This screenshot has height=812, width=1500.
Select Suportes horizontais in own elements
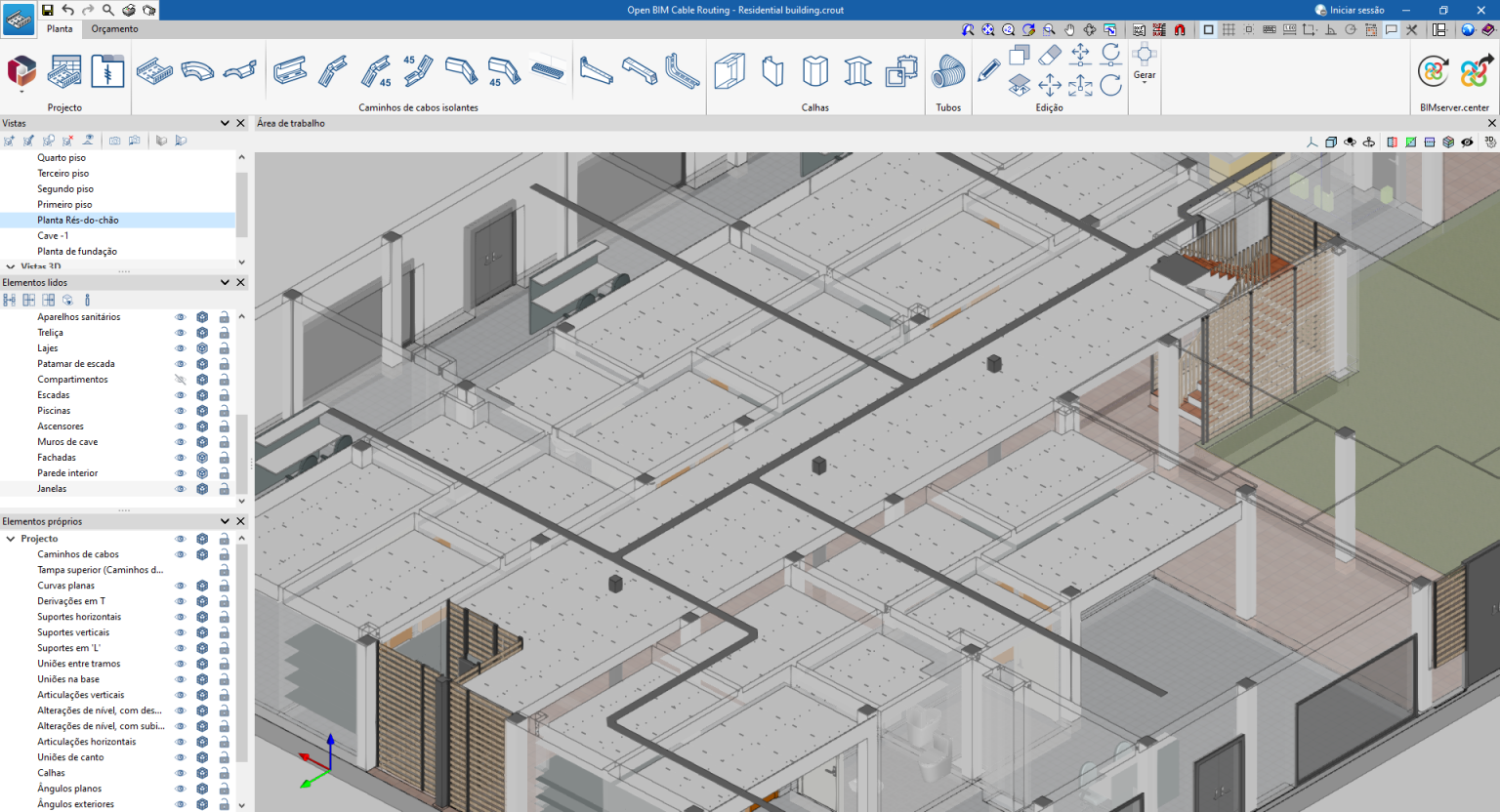coord(79,617)
